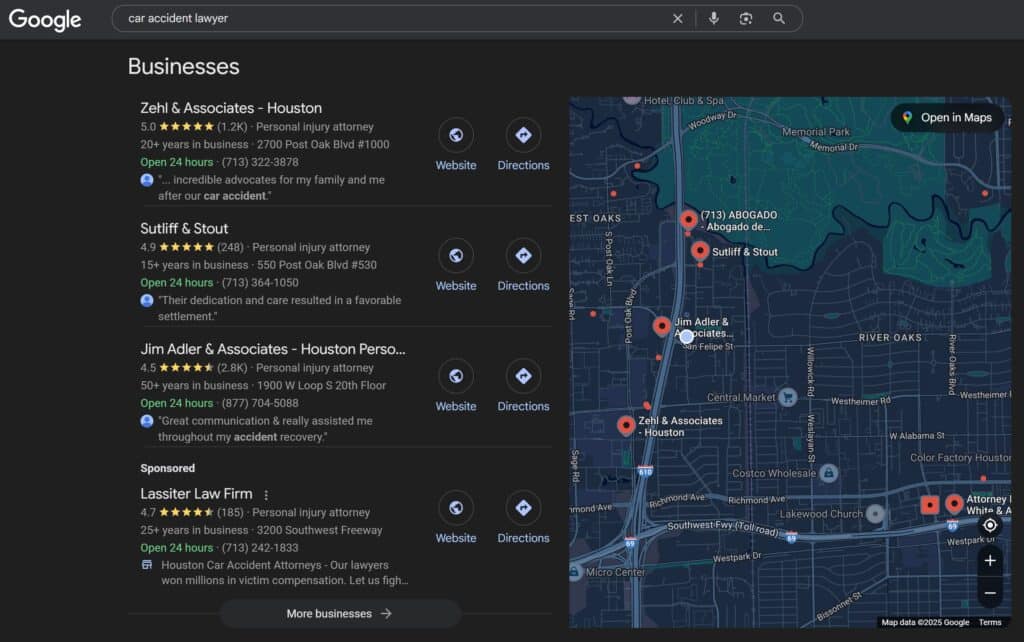Get Directions to Lassiter Law Firm
This screenshot has height=642, width=1024.
tap(523, 507)
